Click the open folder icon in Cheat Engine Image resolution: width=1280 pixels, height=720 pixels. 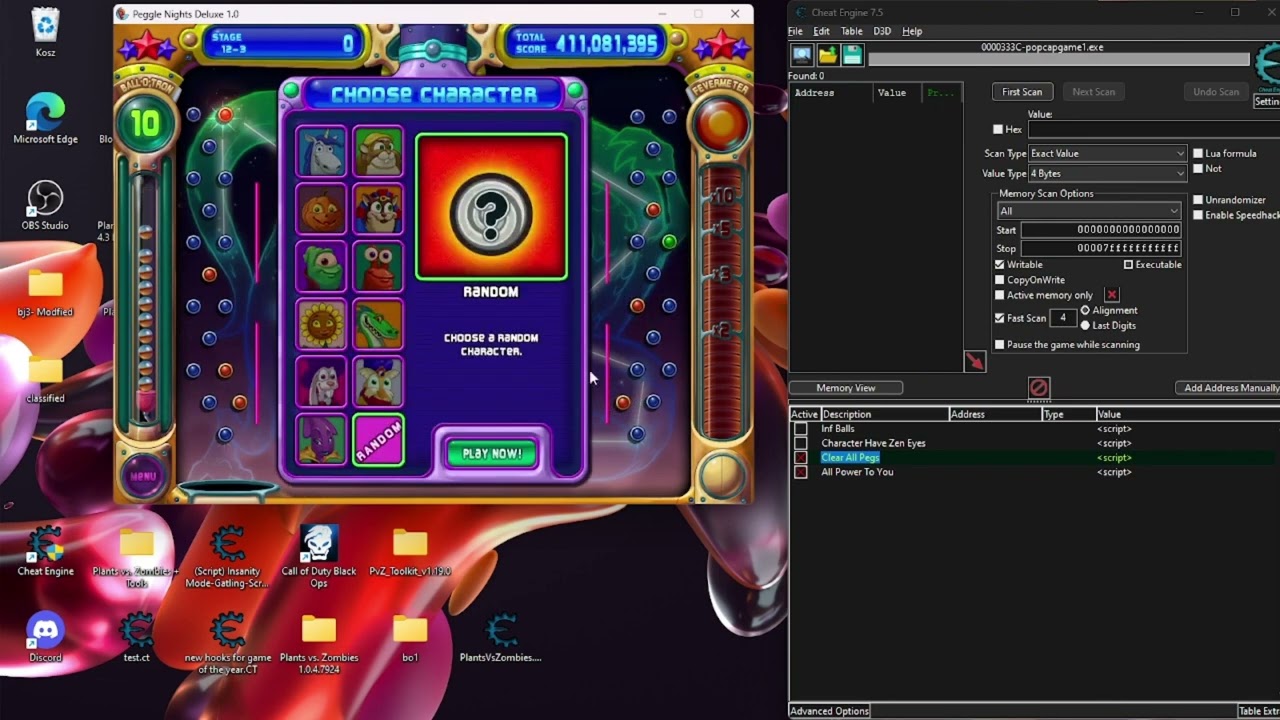827,56
